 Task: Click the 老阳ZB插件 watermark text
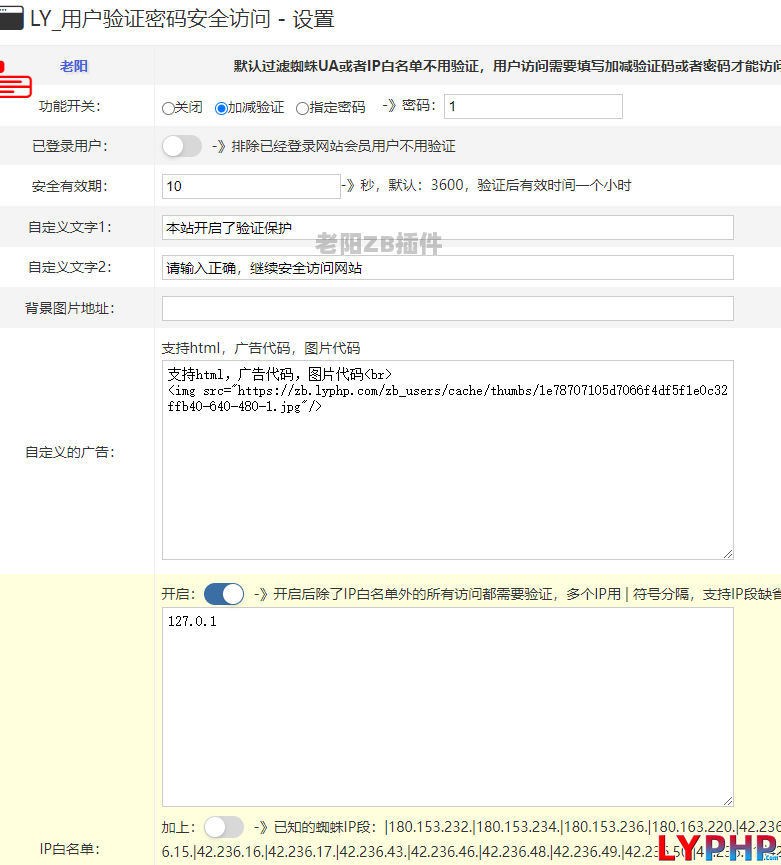pos(378,244)
